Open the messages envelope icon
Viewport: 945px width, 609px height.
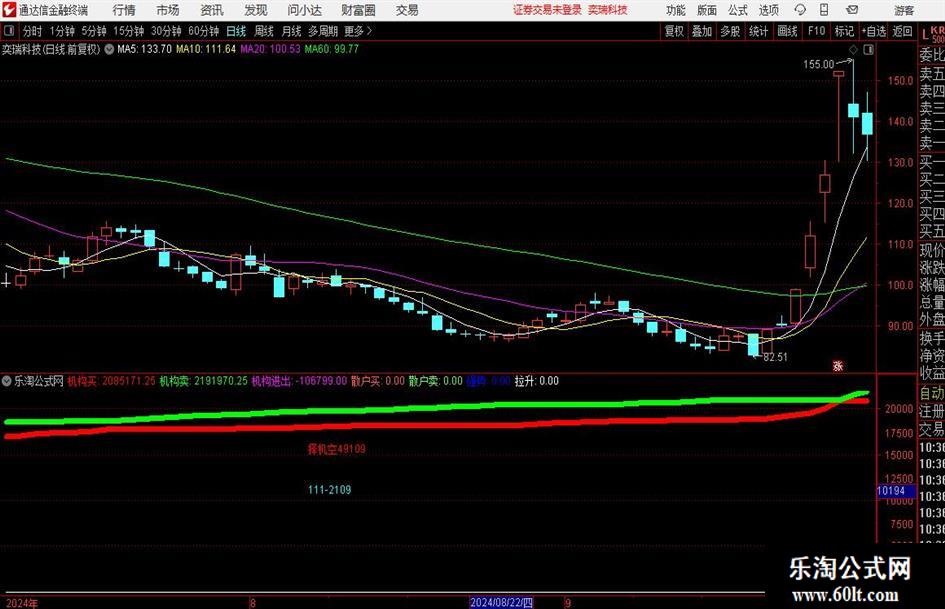(852, 10)
